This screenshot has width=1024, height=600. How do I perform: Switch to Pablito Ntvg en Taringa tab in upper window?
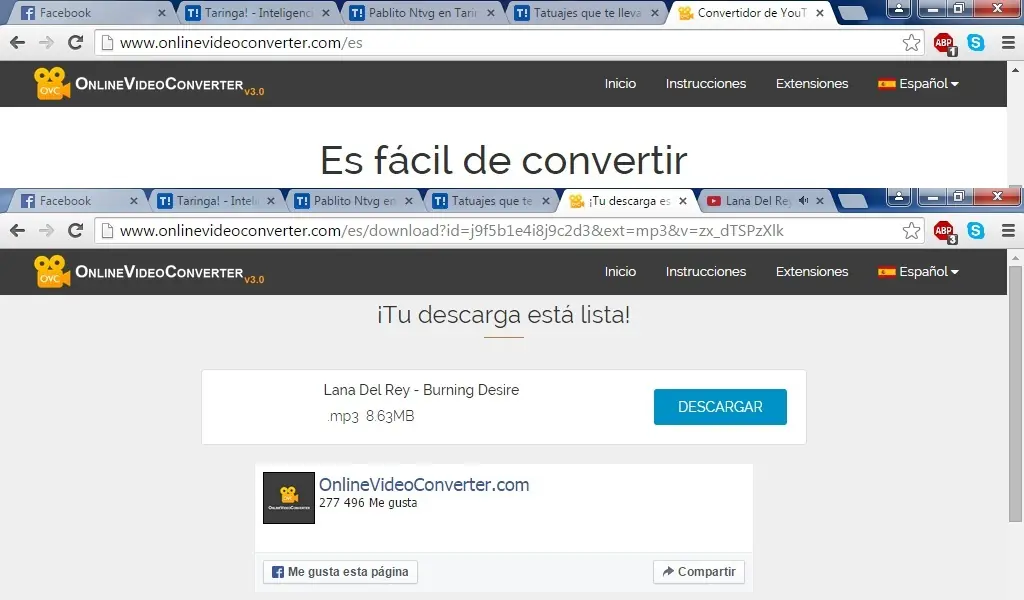(x=422, y=13)
